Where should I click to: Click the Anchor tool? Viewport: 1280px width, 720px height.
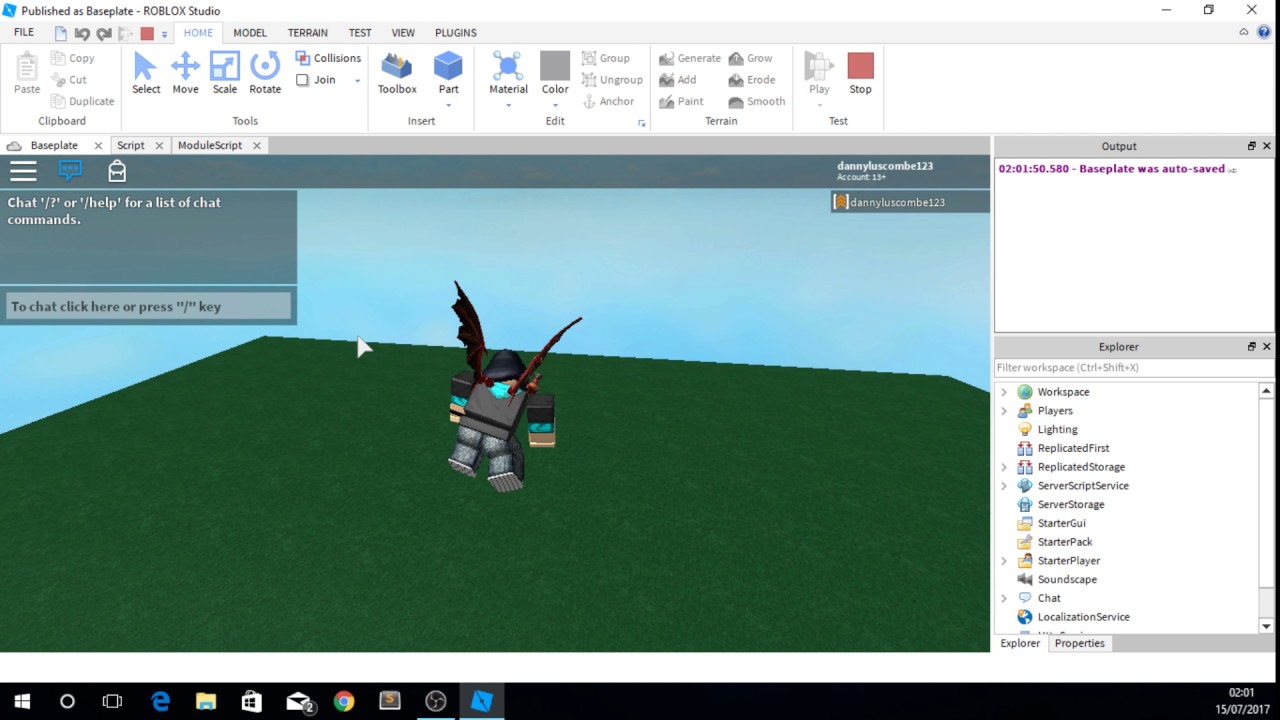click(608, 101)
